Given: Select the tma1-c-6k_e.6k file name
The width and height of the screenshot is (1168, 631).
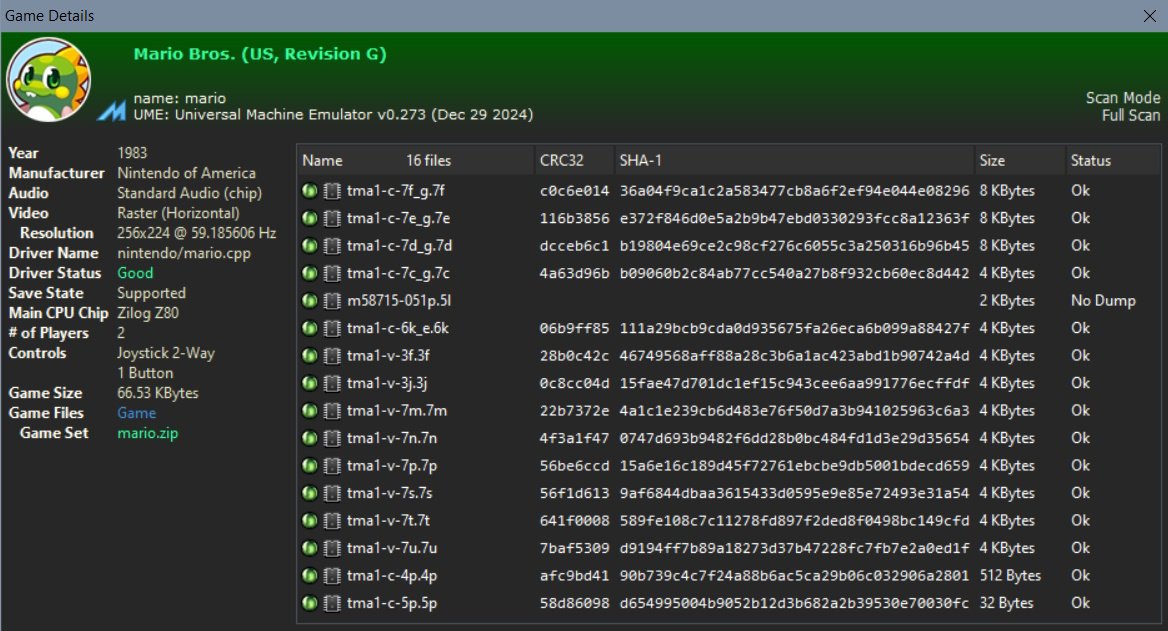Looking at the screenshot, I should 398,329.
